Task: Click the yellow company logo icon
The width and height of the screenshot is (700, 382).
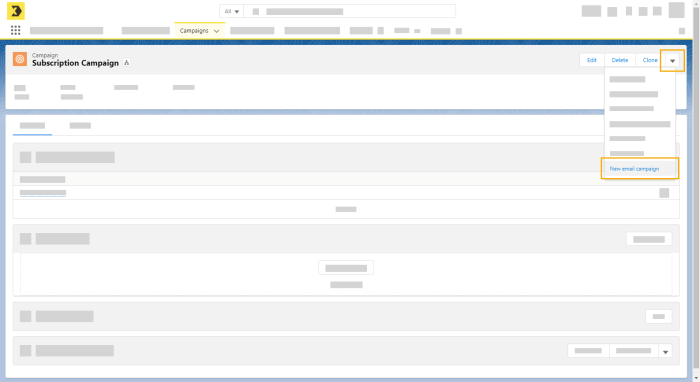Action: [x=16, y=11]
